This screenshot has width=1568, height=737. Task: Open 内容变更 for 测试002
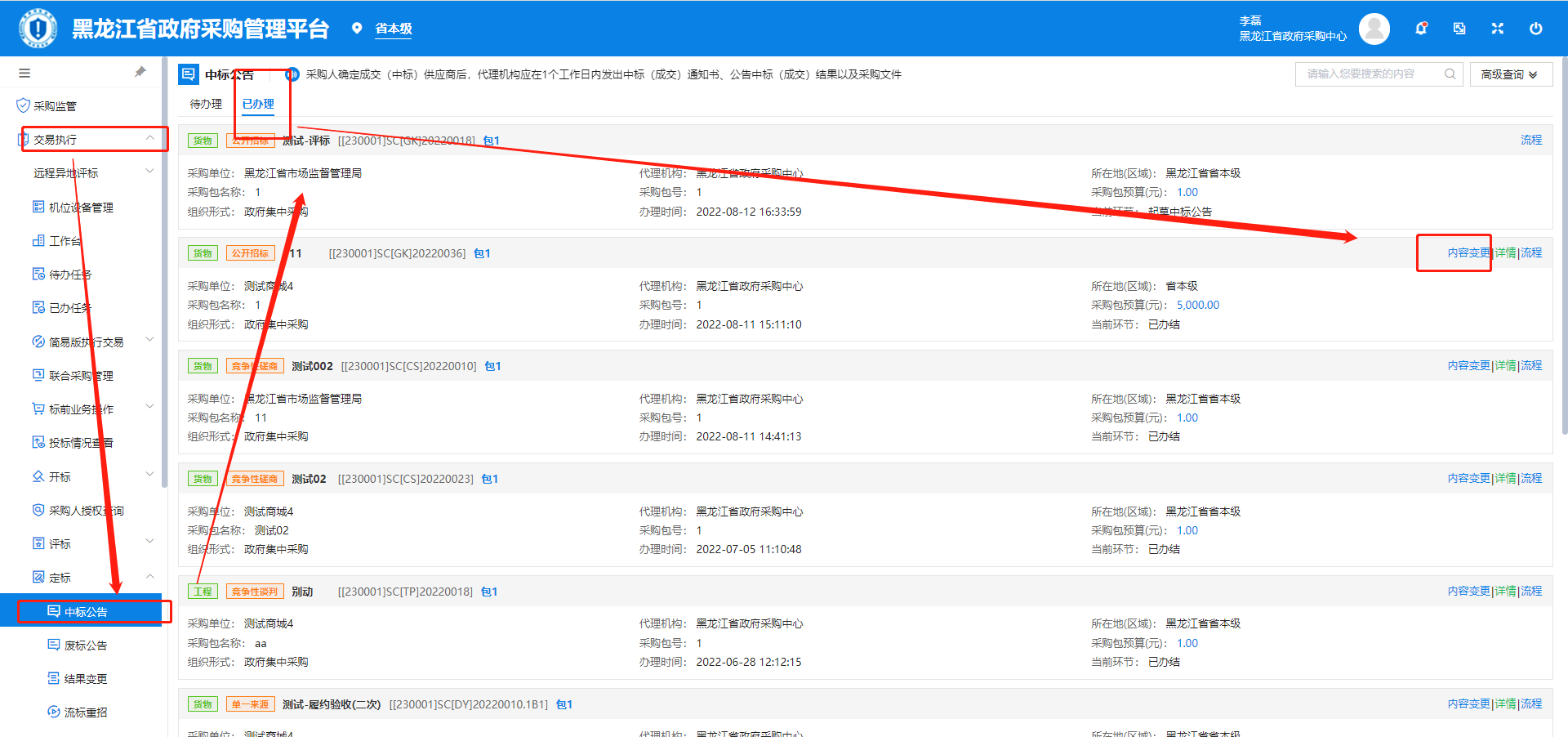1469,366
